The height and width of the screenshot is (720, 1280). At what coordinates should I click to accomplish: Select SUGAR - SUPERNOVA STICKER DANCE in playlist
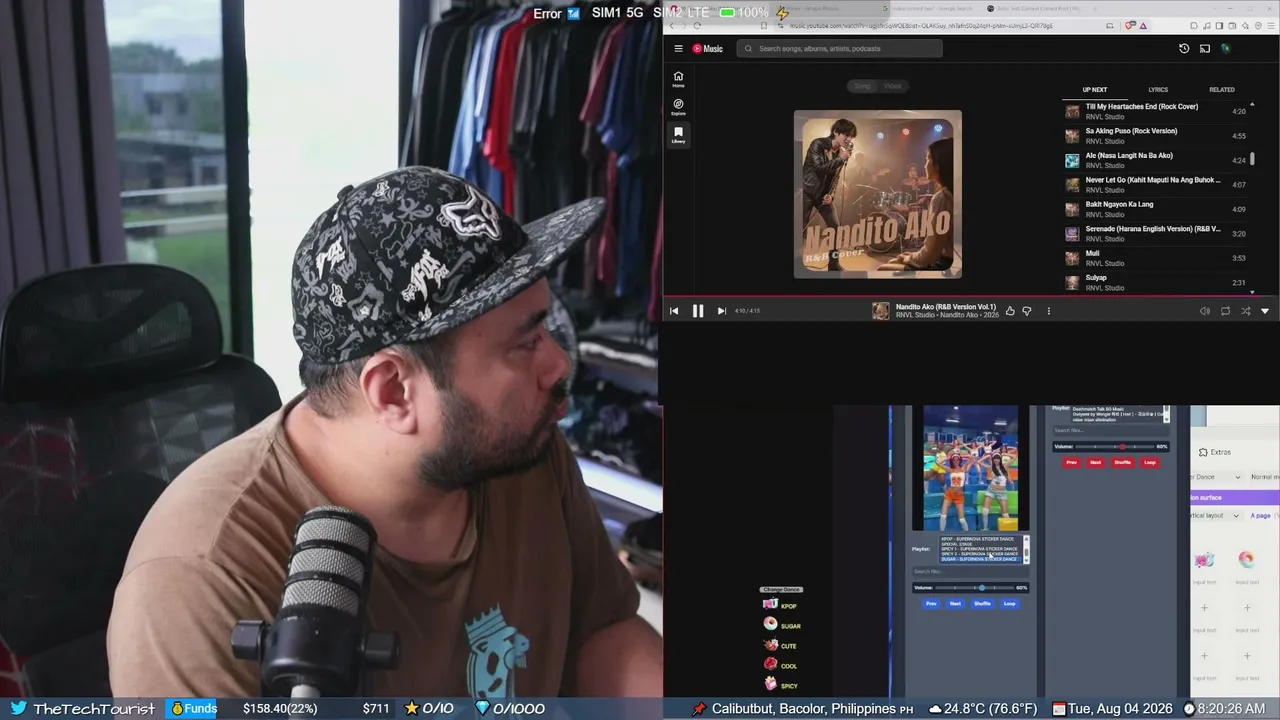(979, 559)
